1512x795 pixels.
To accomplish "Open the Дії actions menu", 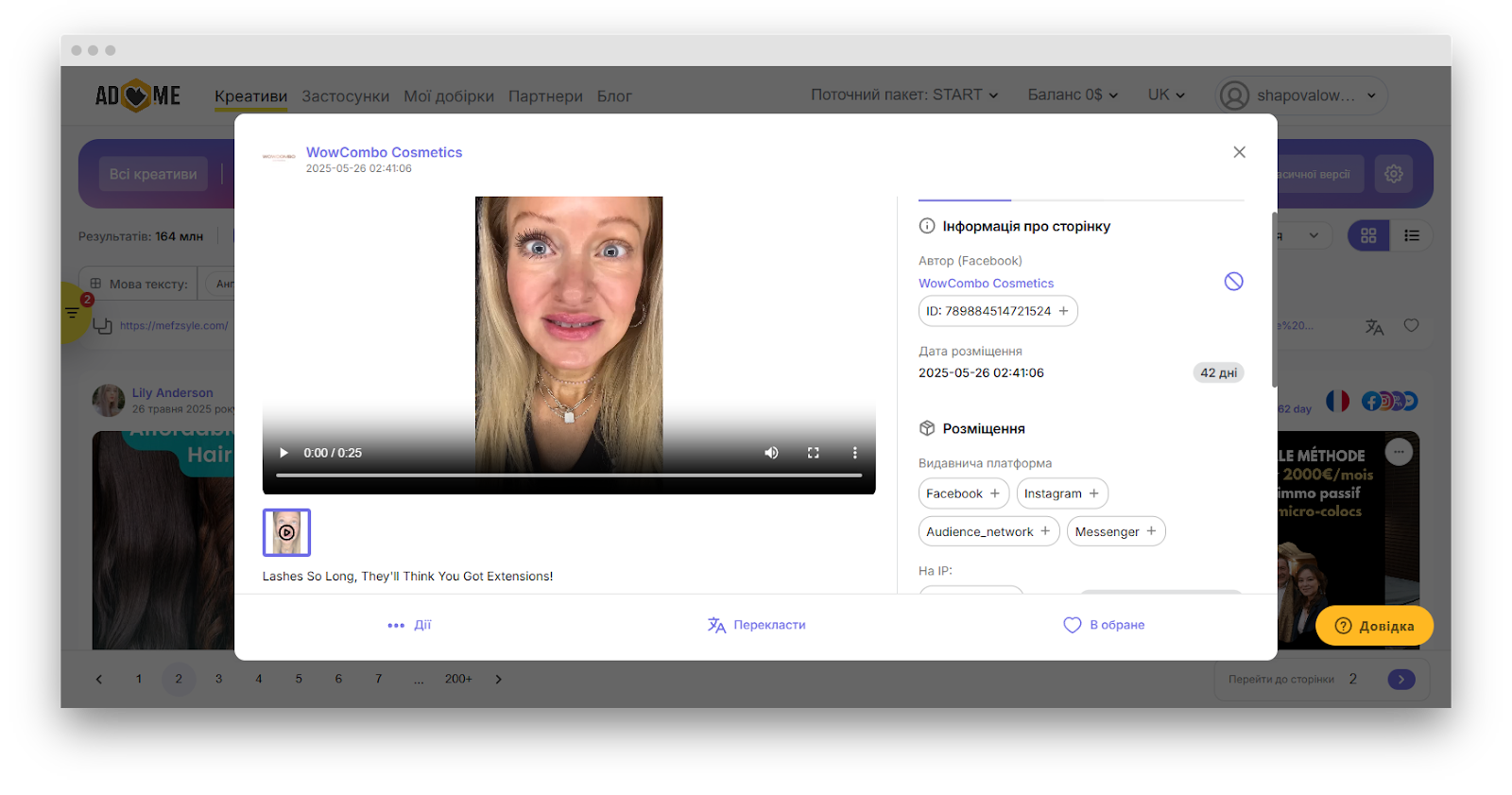I will click(x=409, y=625).
